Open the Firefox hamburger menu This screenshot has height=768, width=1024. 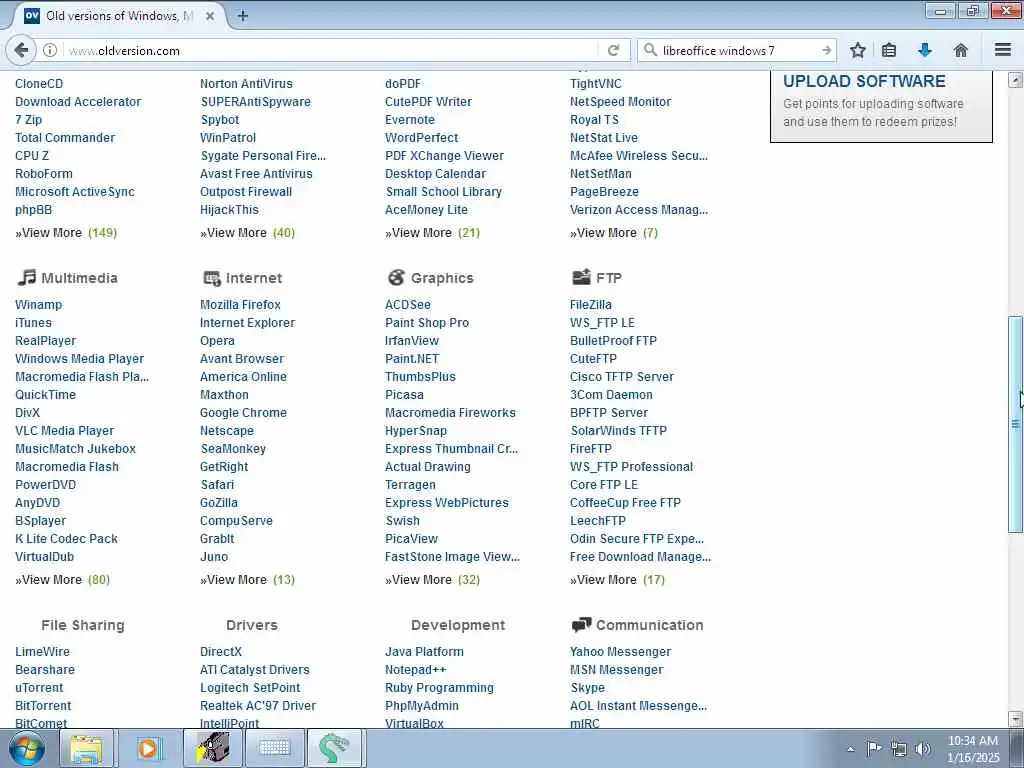[x=1003, y=50]
